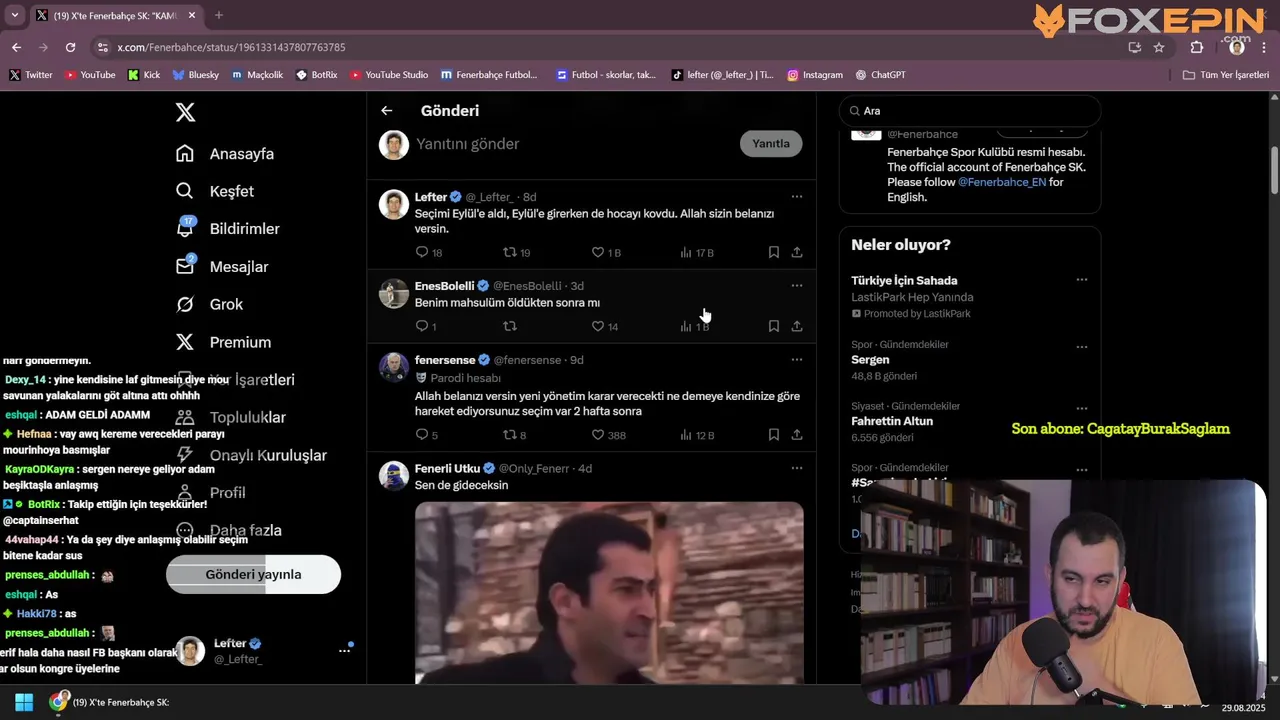The width and height of the screenshot is (1280, 720).
Task: Open EnesBolelli's profile name link
Action: click(445, 286)
